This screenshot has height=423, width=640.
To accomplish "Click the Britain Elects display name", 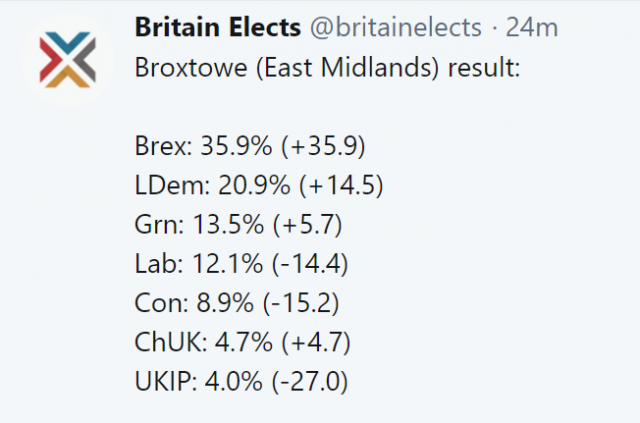I will (218, 27).
